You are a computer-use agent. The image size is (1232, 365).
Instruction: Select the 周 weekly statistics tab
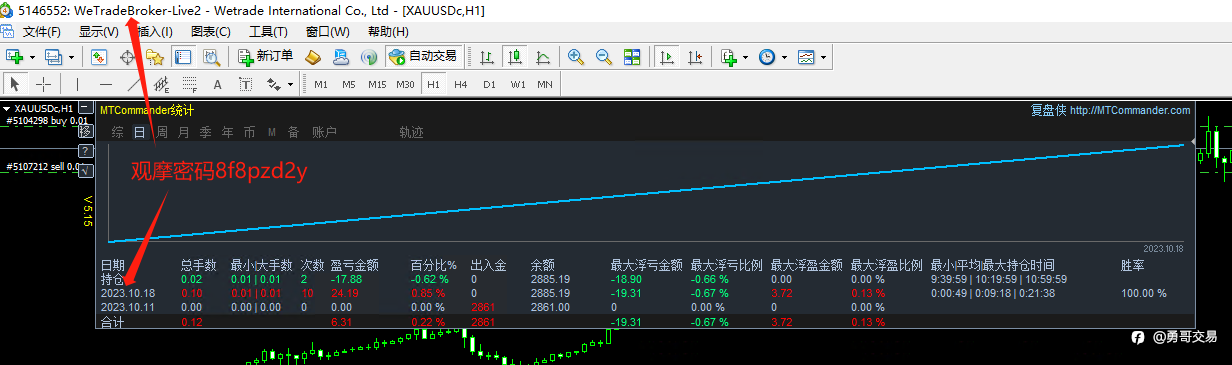point(161,132)
